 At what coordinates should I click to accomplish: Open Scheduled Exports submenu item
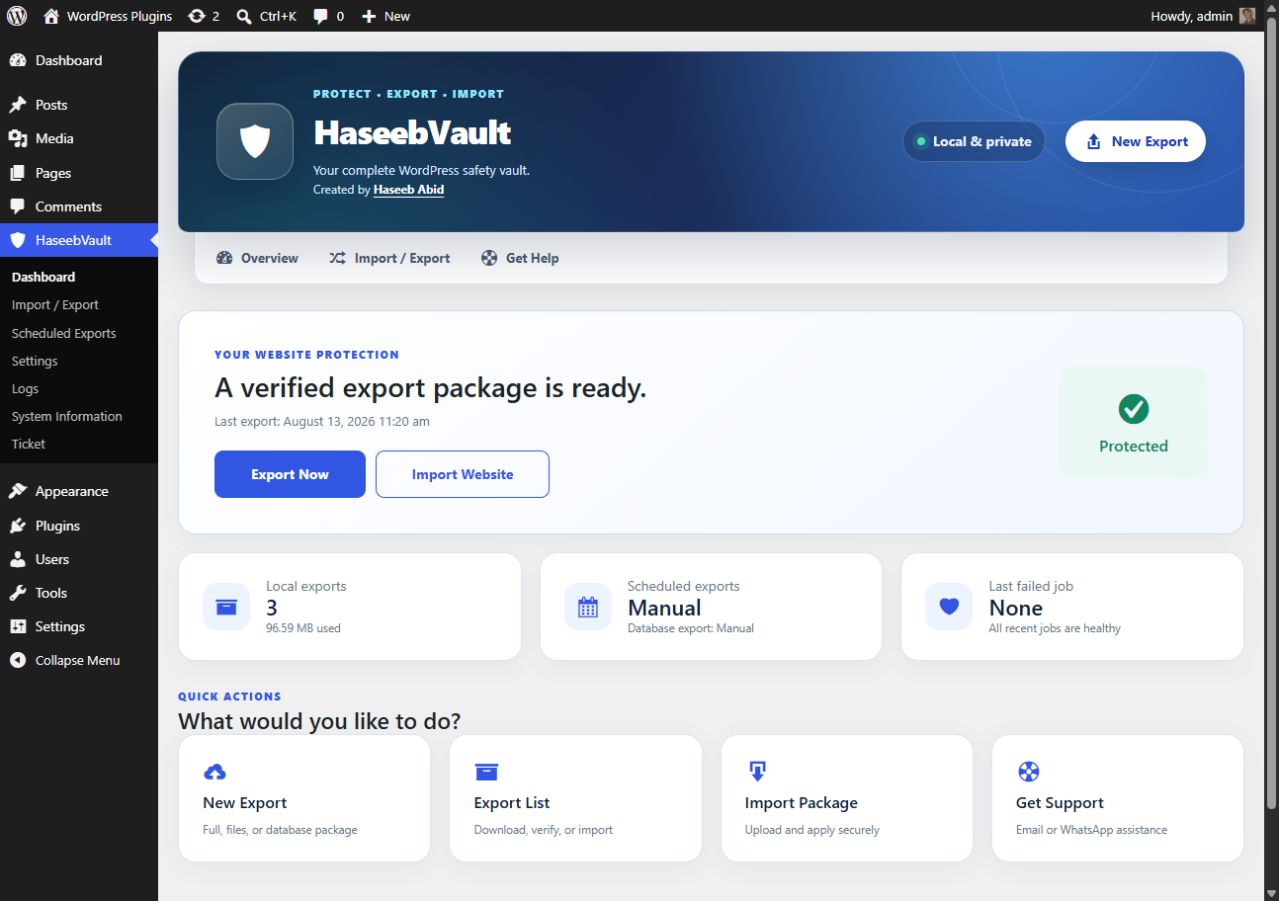pyautogui.click(x=64, y=333)
